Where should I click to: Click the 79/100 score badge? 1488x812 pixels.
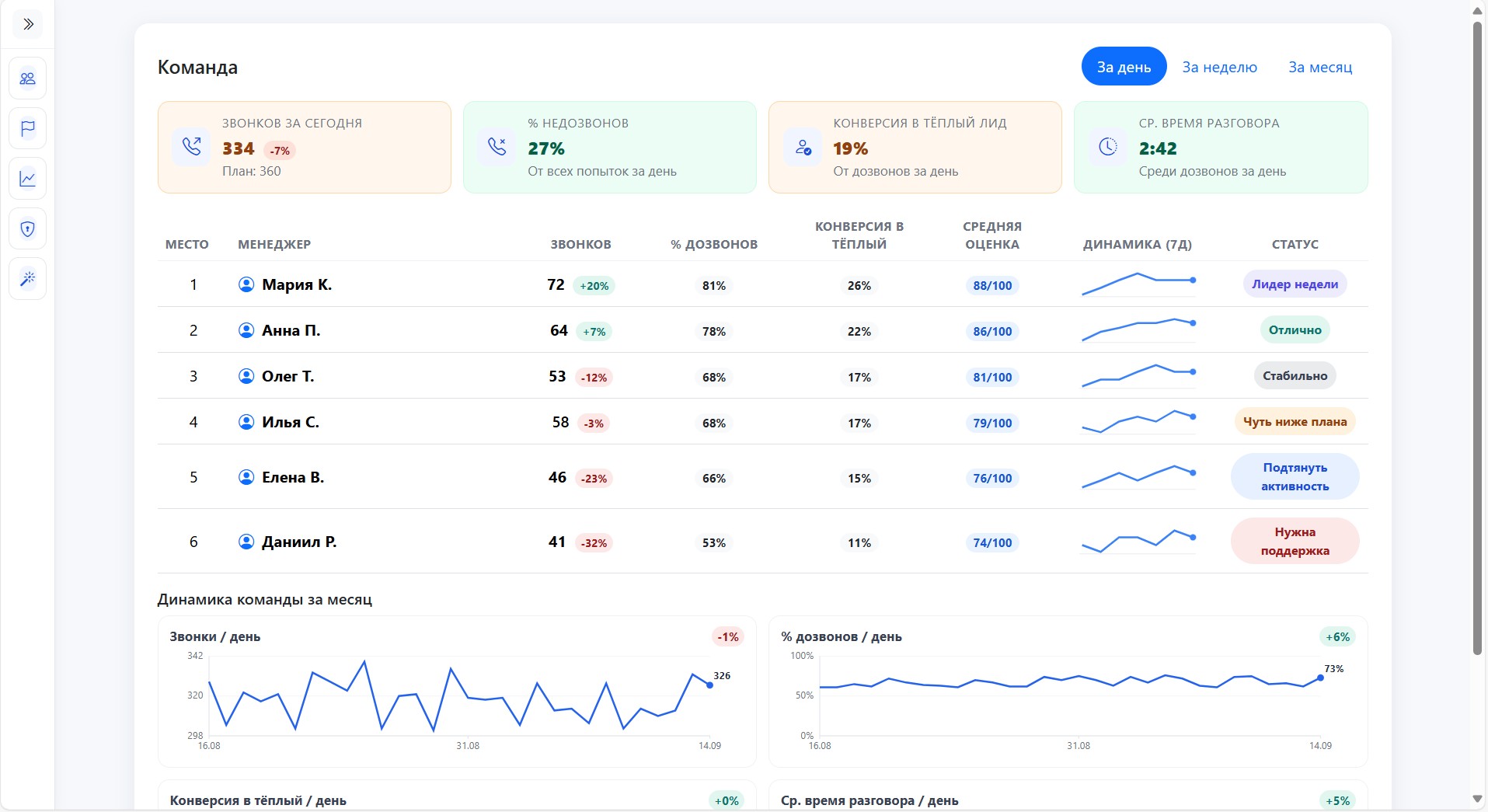(x=992, y=423)
